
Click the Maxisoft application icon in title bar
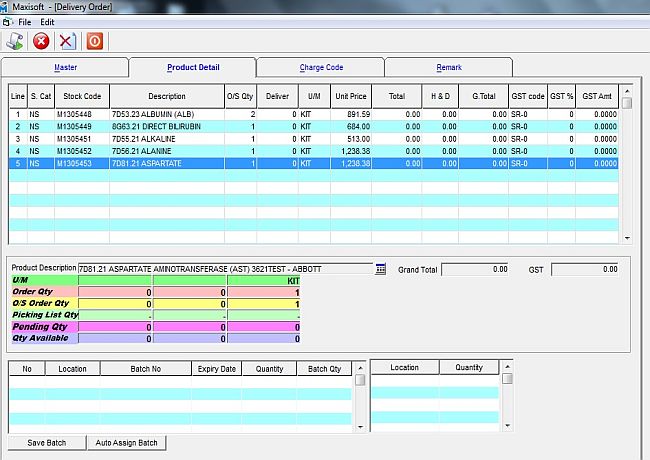(7, 7)
